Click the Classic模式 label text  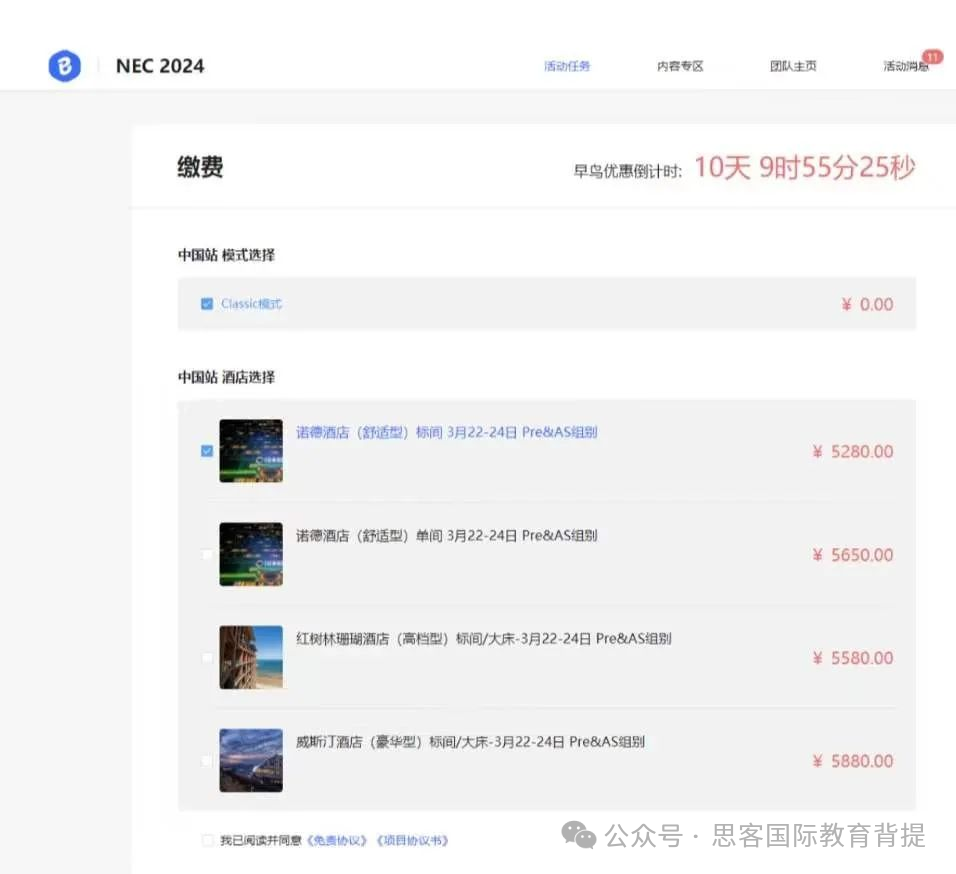point(250,303)
